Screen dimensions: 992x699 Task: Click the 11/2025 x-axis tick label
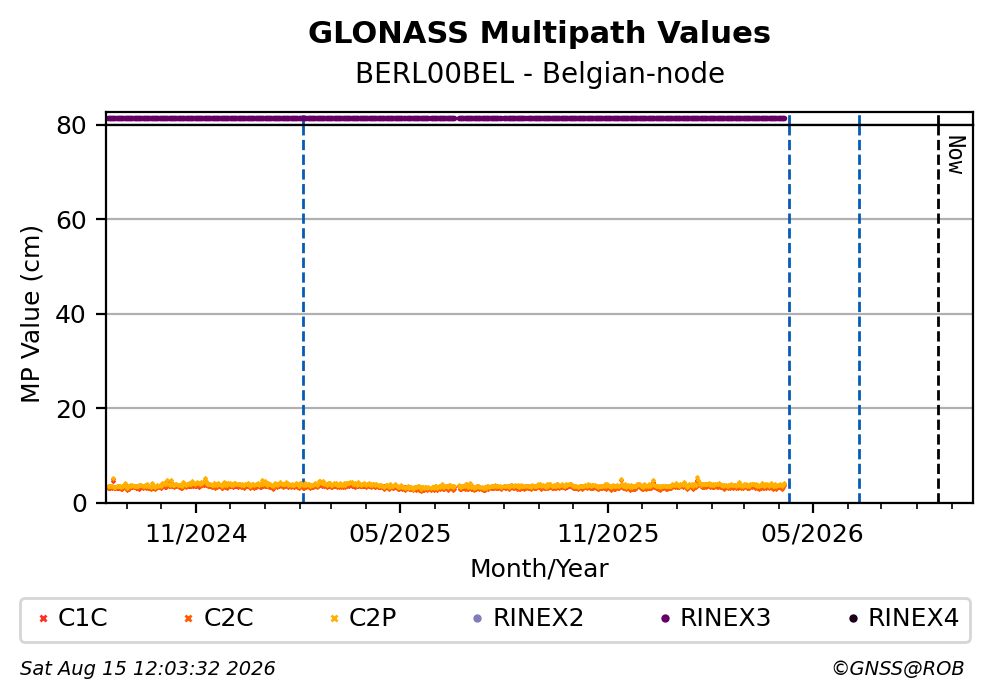click(x=608, y=535)
